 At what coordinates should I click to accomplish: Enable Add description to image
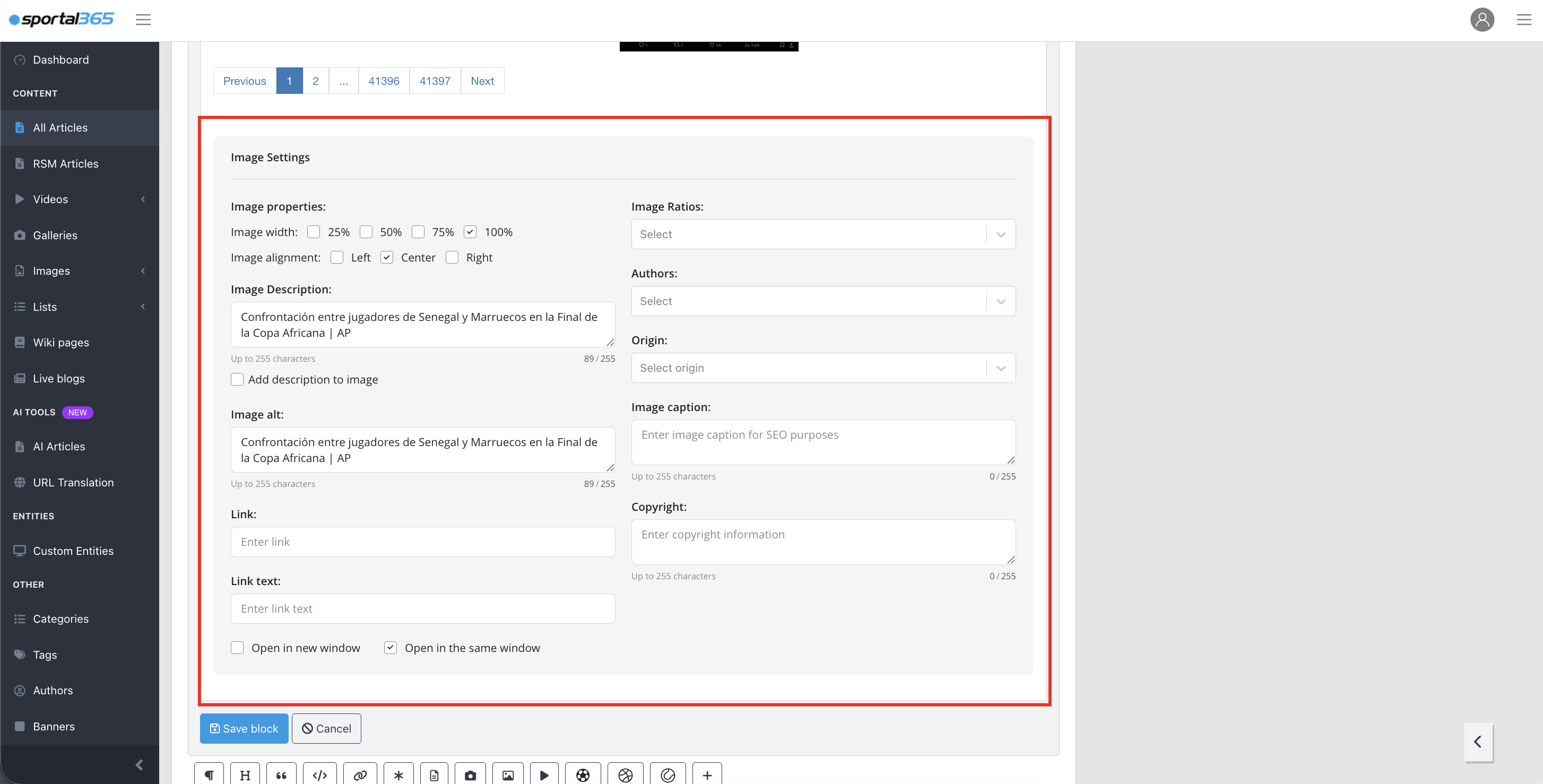pos(237,379)
